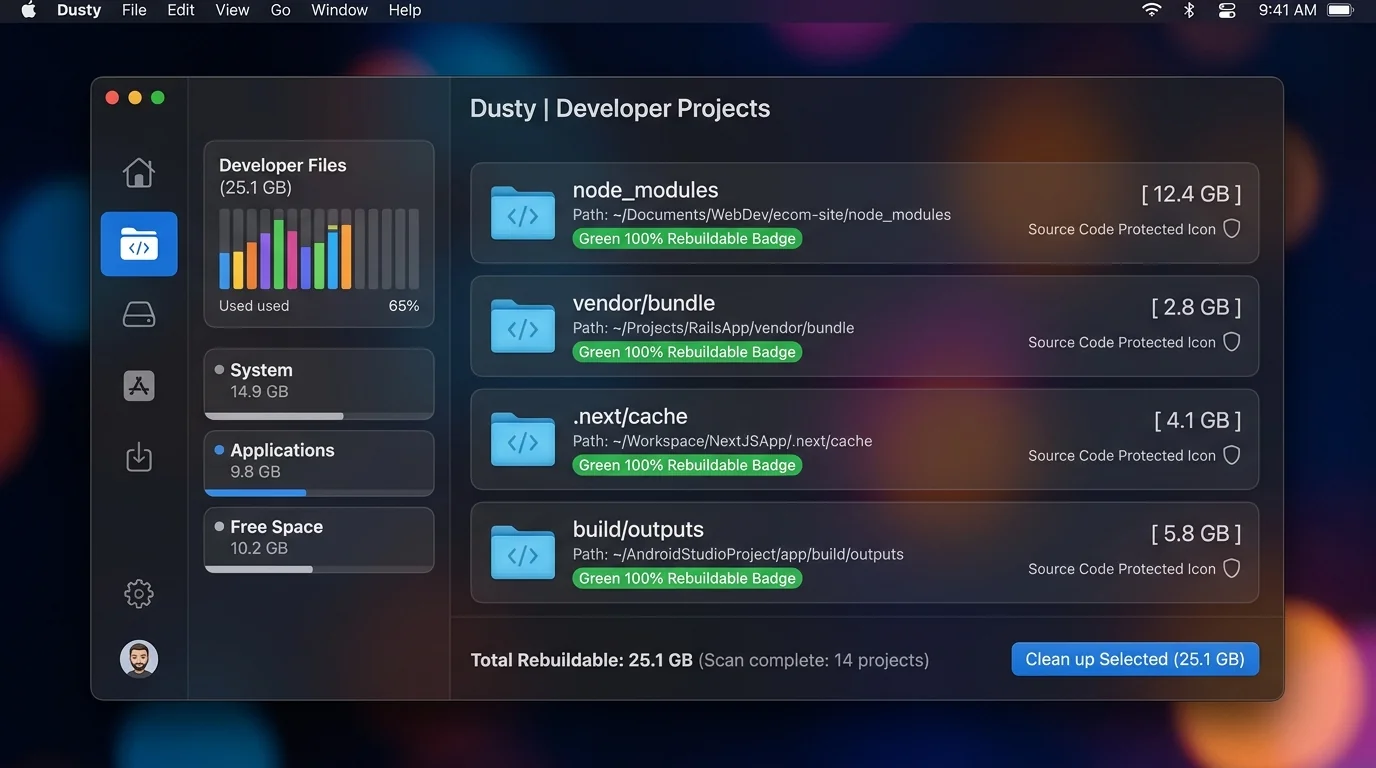
Task: Click the shield icon on the vendor/bundle row
Action: pyautogui.click(x=1232, y=342)
